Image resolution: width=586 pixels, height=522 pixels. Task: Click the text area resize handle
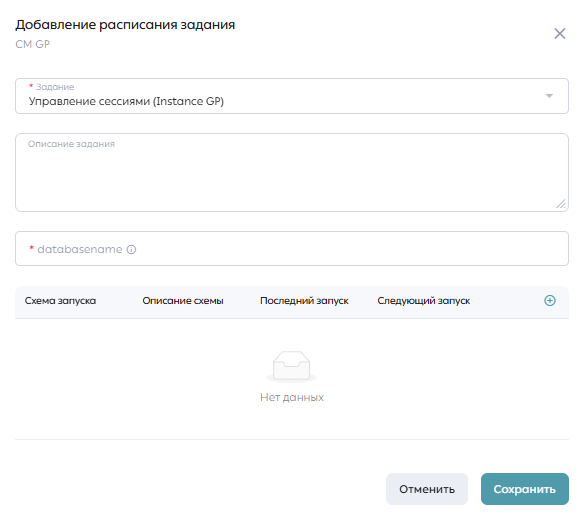point(561,204)
